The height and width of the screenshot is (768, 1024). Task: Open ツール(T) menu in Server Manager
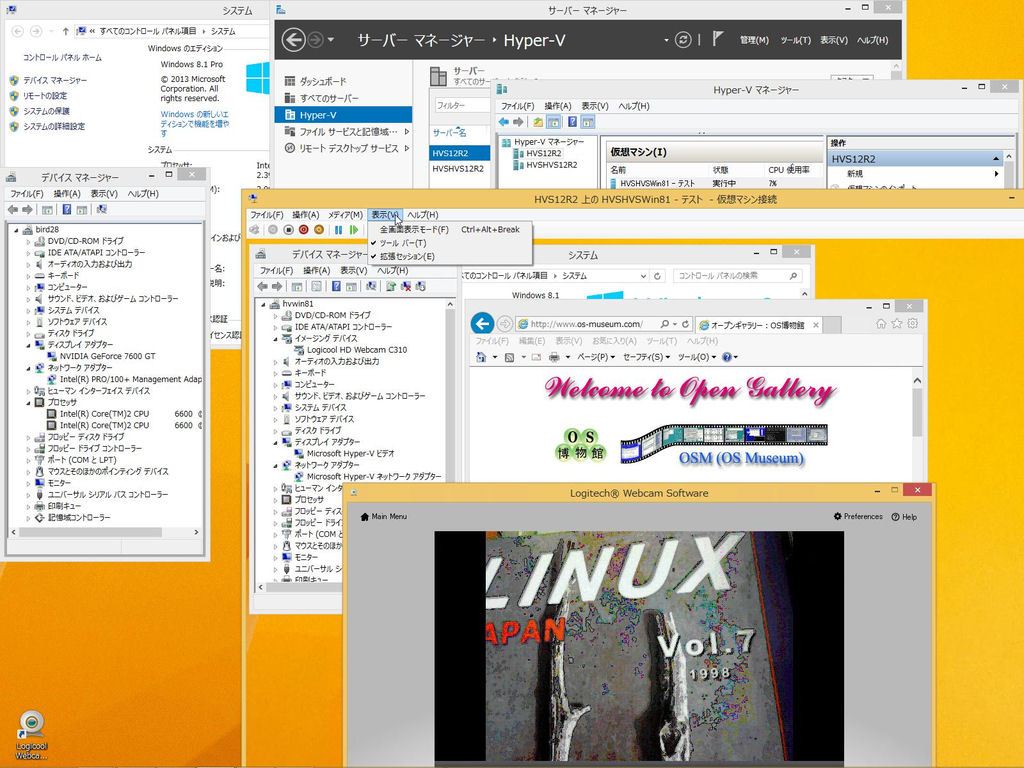pyautogui.click(x=795, y=40)
